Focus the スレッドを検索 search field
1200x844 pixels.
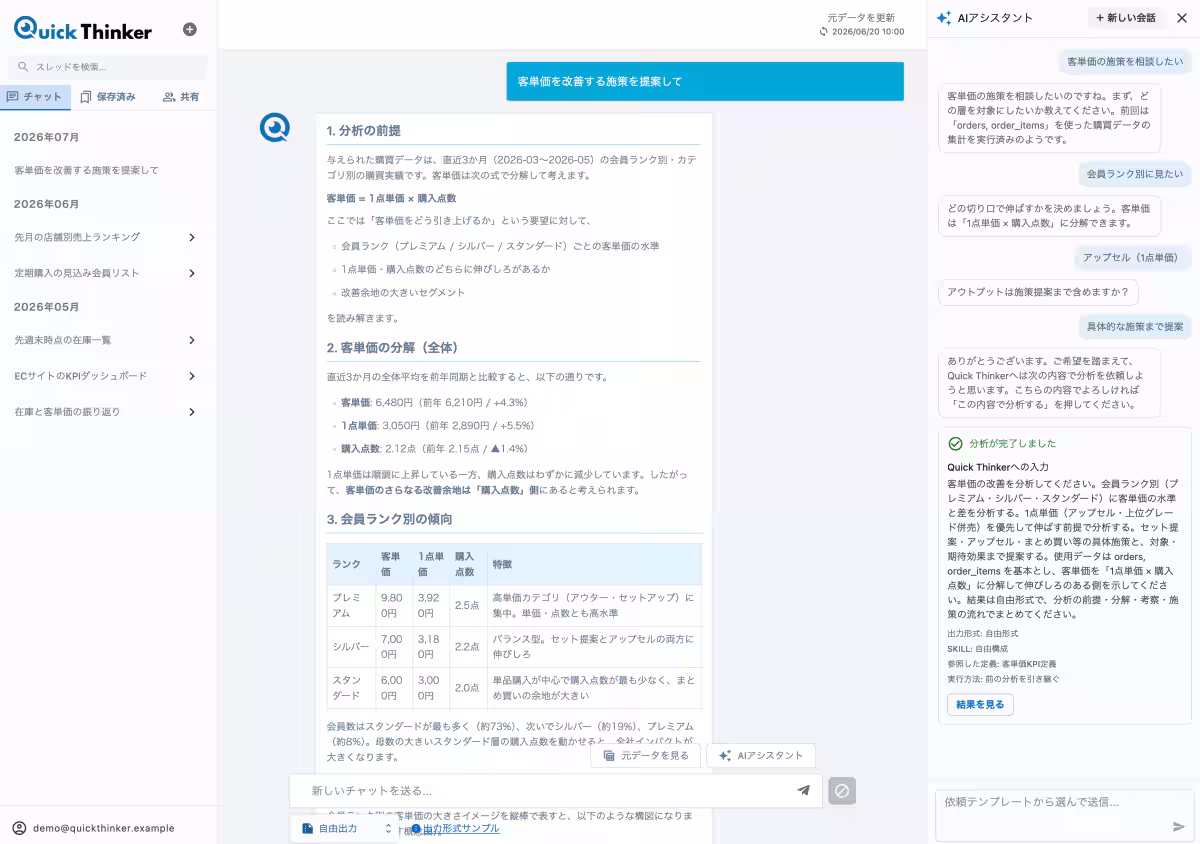point(108,67)
